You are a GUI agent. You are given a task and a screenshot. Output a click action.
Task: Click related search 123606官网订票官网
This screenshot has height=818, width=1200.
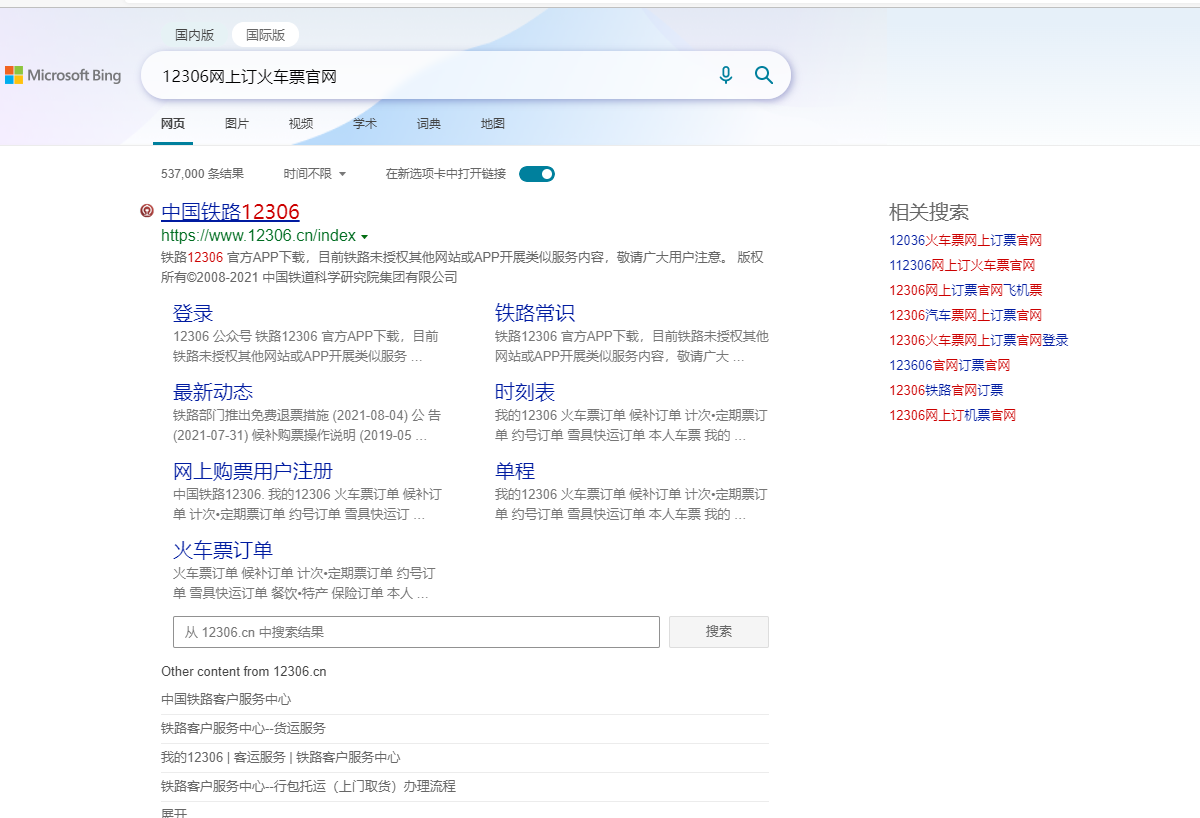(950, 365)
